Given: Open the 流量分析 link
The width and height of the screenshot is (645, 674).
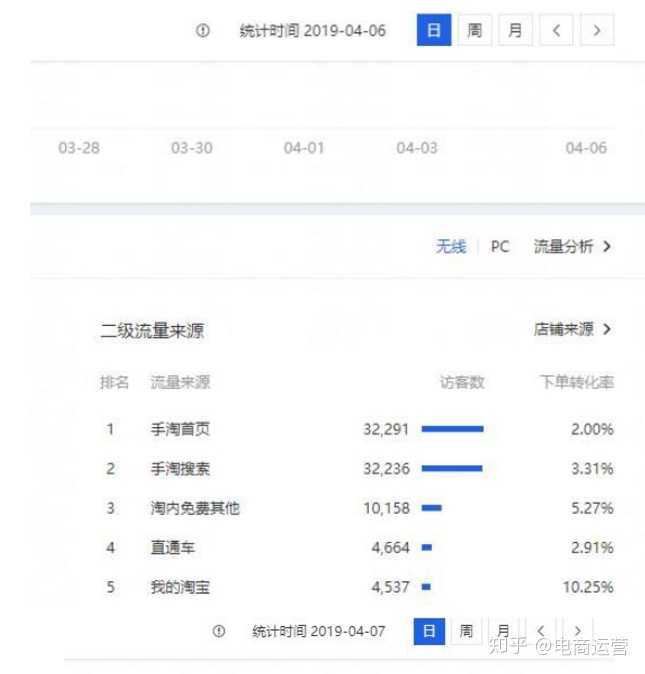Looking at the screenshot, I should (572, 246).
